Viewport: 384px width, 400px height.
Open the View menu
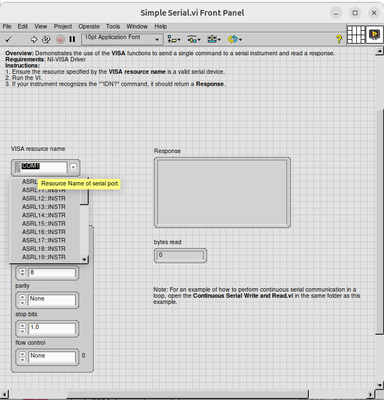click(x=41, y=26)
